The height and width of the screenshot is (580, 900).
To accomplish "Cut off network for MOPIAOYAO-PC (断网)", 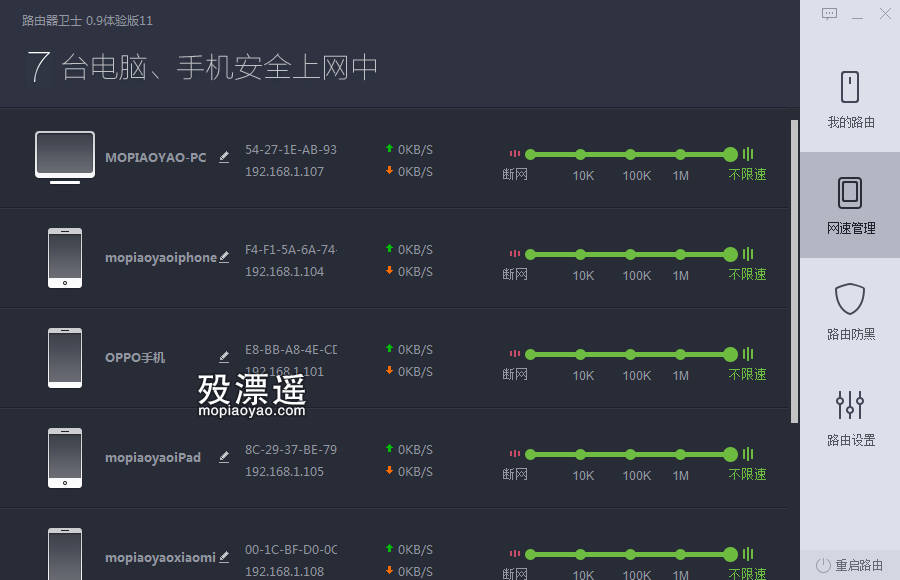I will click(530, 154).
